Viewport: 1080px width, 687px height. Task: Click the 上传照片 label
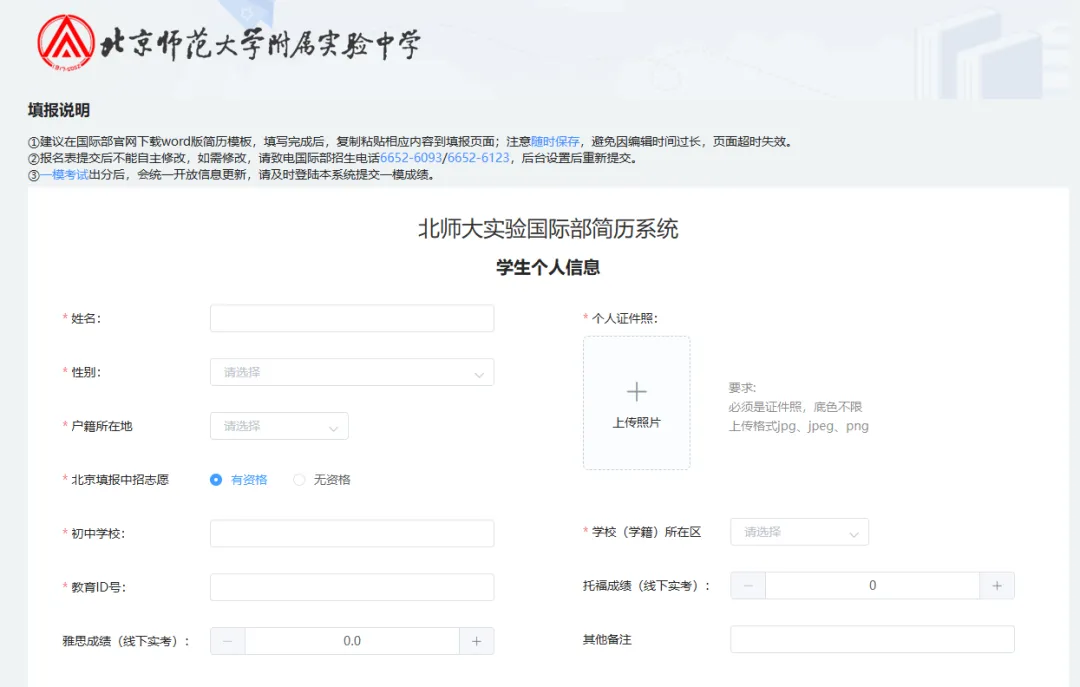[636, 422]
